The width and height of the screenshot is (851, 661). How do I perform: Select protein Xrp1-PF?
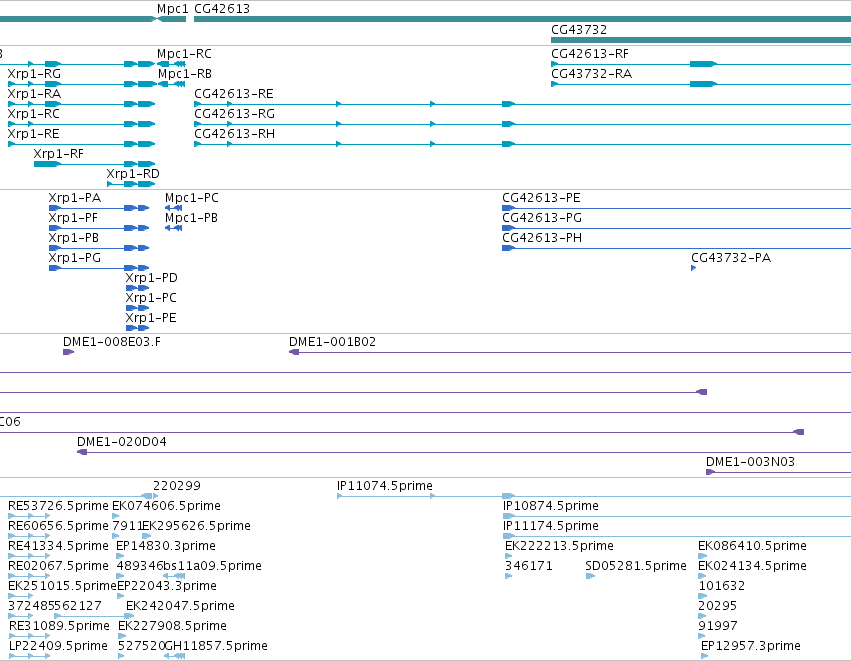73,218
